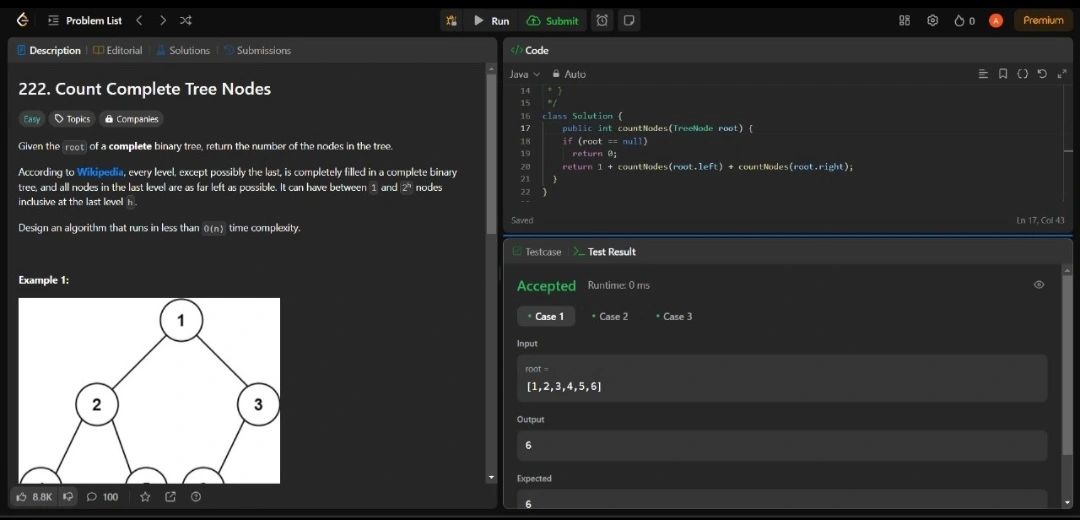Viewport: 1080px width, 520px height.
Task: Open the help question mark icon
Action: point(196,497)
